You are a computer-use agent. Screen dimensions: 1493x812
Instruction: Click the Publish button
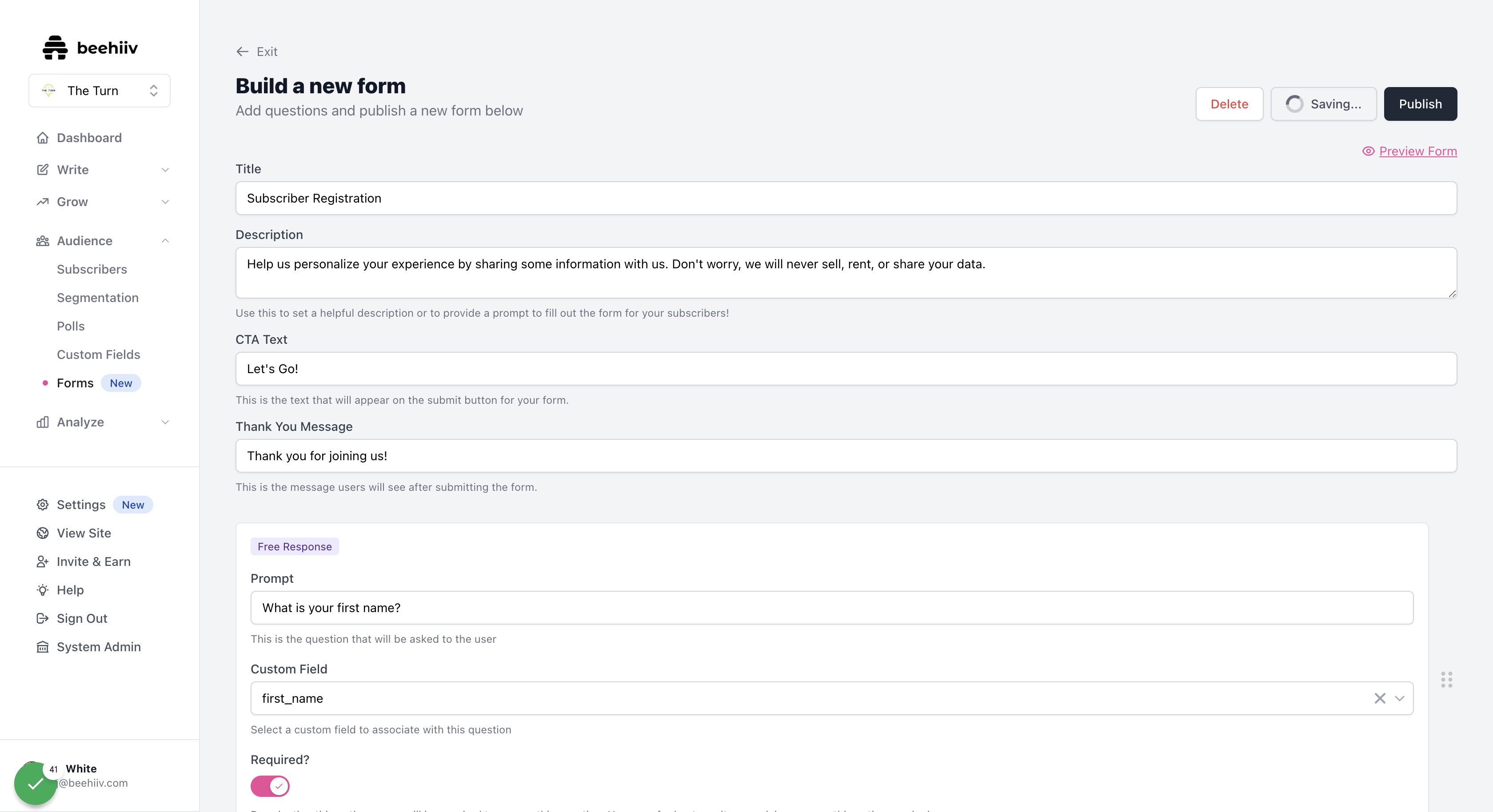[1421, 104]
